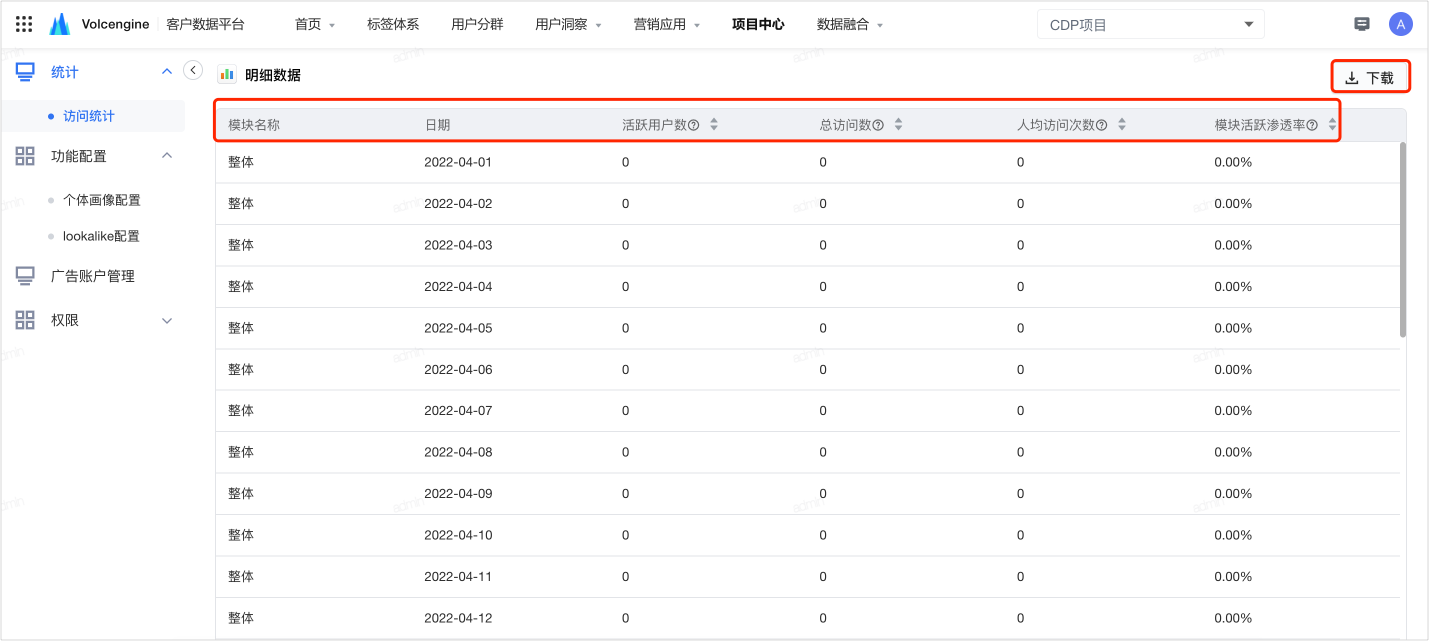Show help tooltip for 人均访问次数
Viewport: 1429px width, 641px height.
(x=1101, y=125)
